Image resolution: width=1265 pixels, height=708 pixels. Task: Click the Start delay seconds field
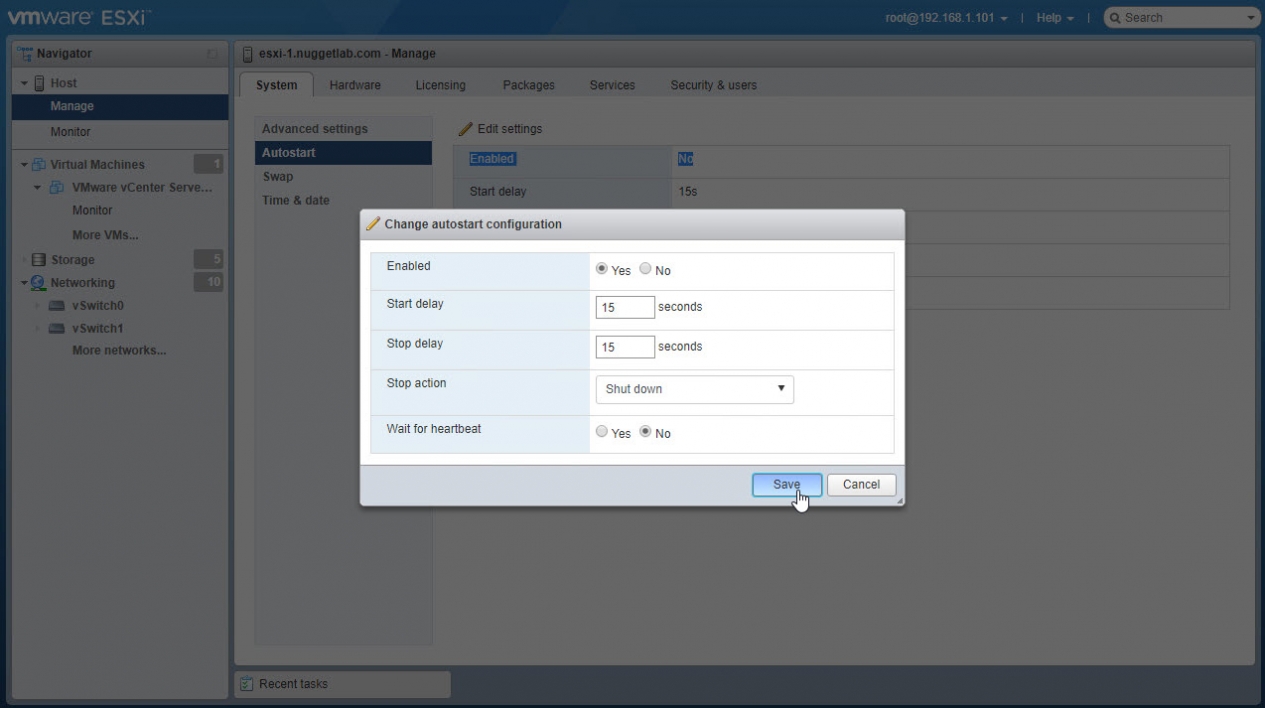click(625, 308)
